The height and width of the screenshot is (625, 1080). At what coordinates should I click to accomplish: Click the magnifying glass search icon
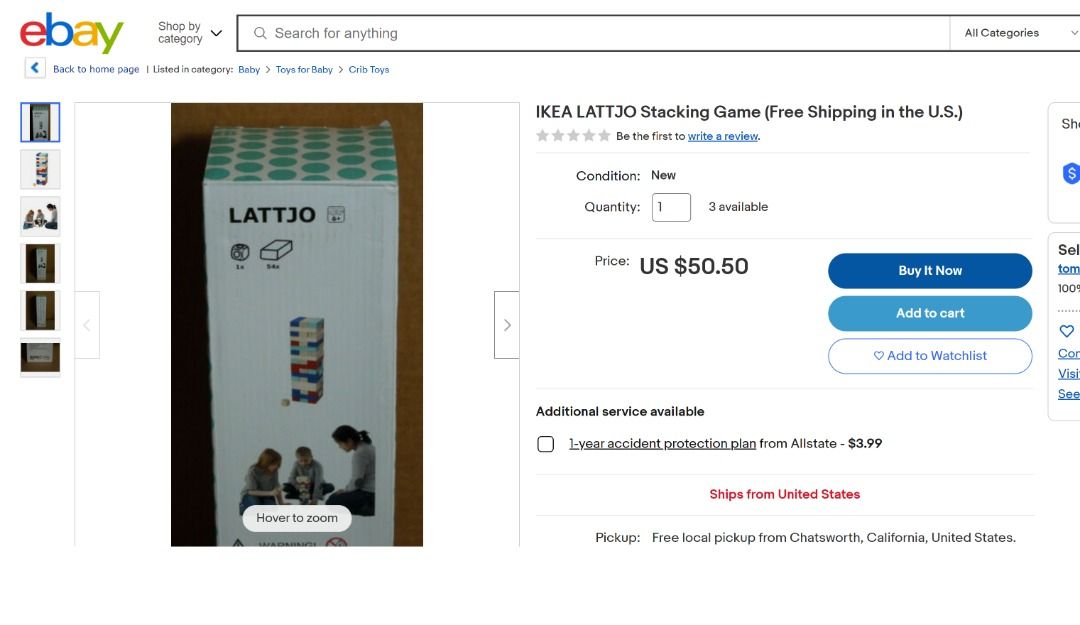pyautogui.click(x=260, y=33)
